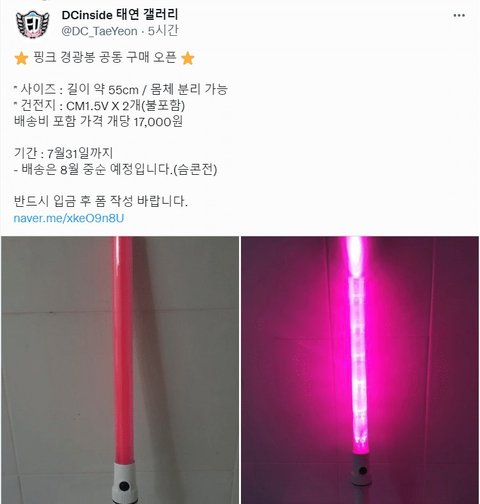Click the headline 핑크 경광봉 공동 구매 오픈
480x504 pixels.
(105, 58)
